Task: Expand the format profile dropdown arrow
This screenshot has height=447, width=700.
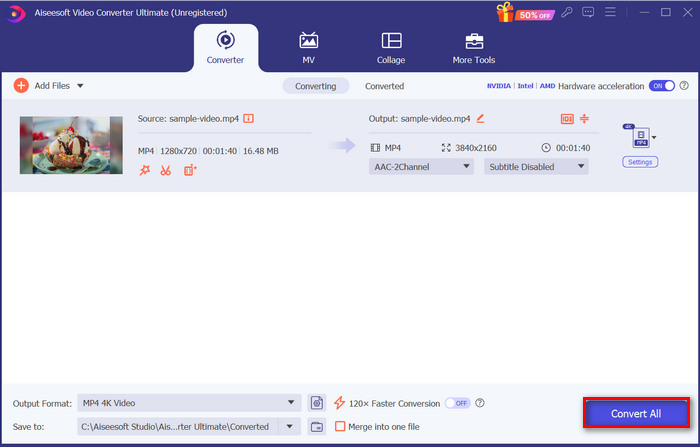Action: coord(654,138)
